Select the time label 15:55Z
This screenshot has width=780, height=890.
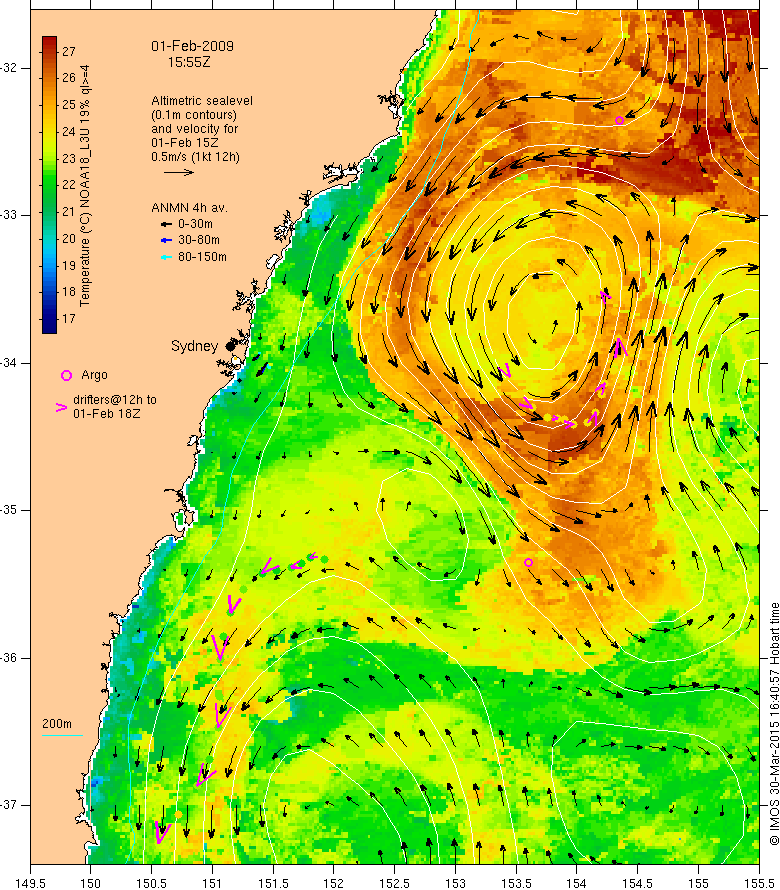tap(189, 62)
